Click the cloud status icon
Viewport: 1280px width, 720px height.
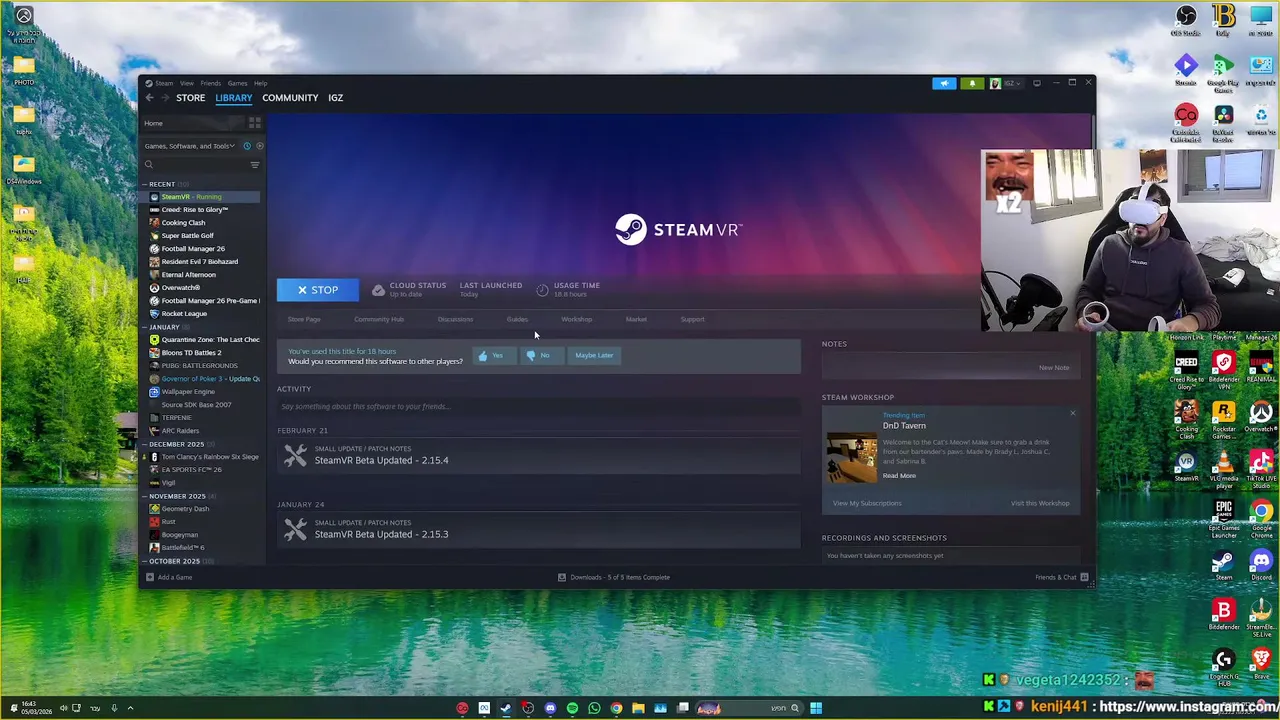click(378, 290)
